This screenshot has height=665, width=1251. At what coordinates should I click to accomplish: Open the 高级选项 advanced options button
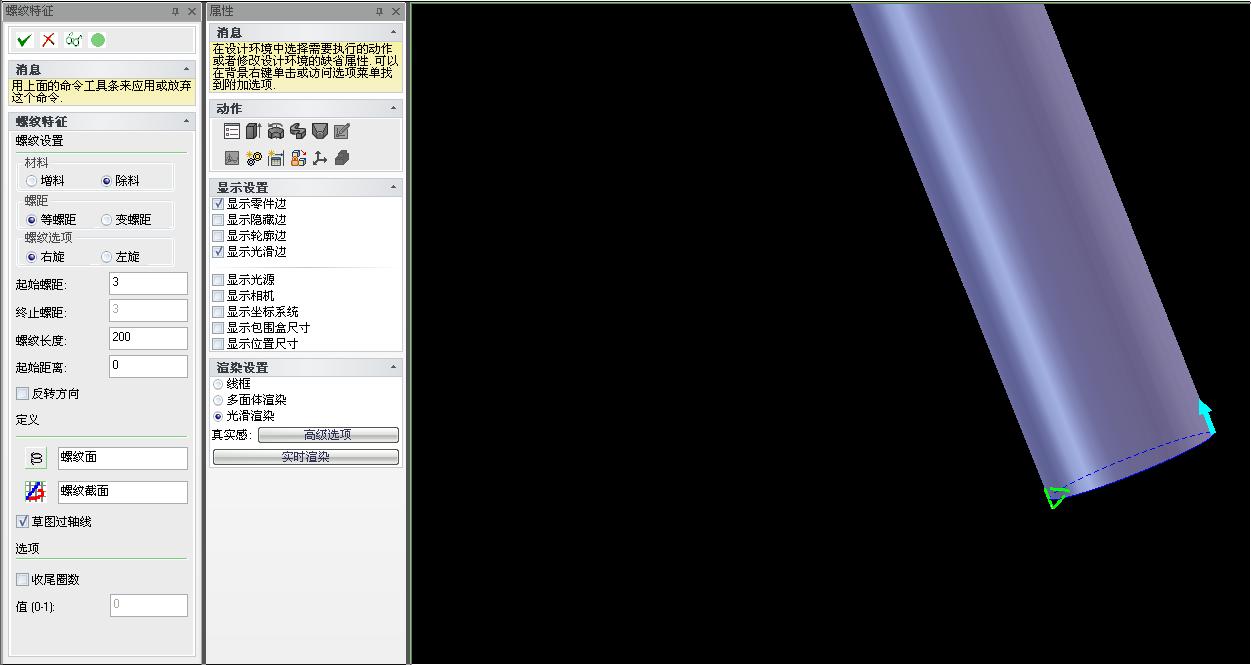coord(328,435)
